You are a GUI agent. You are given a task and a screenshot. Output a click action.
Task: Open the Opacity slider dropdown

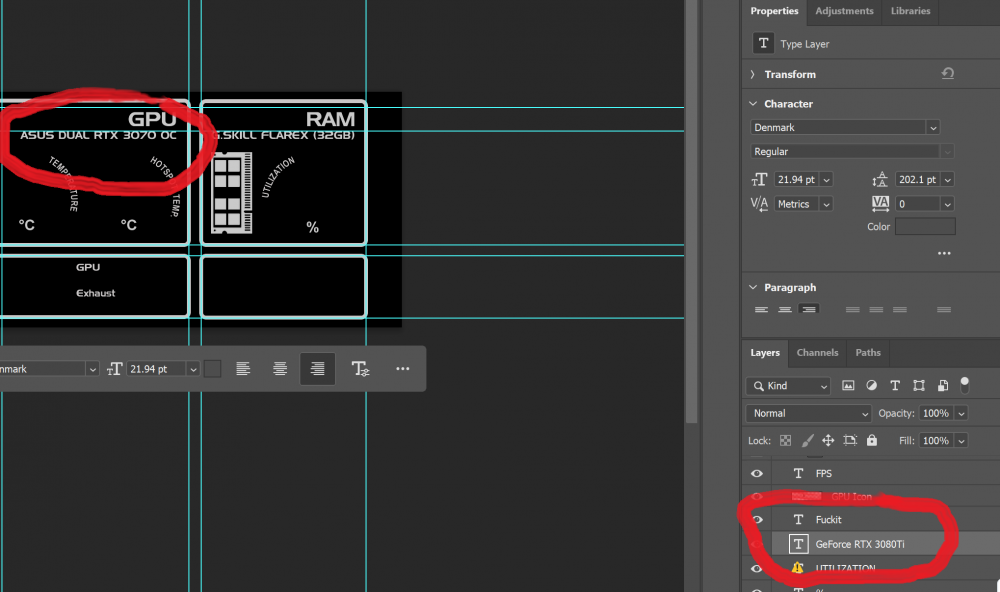961,413
